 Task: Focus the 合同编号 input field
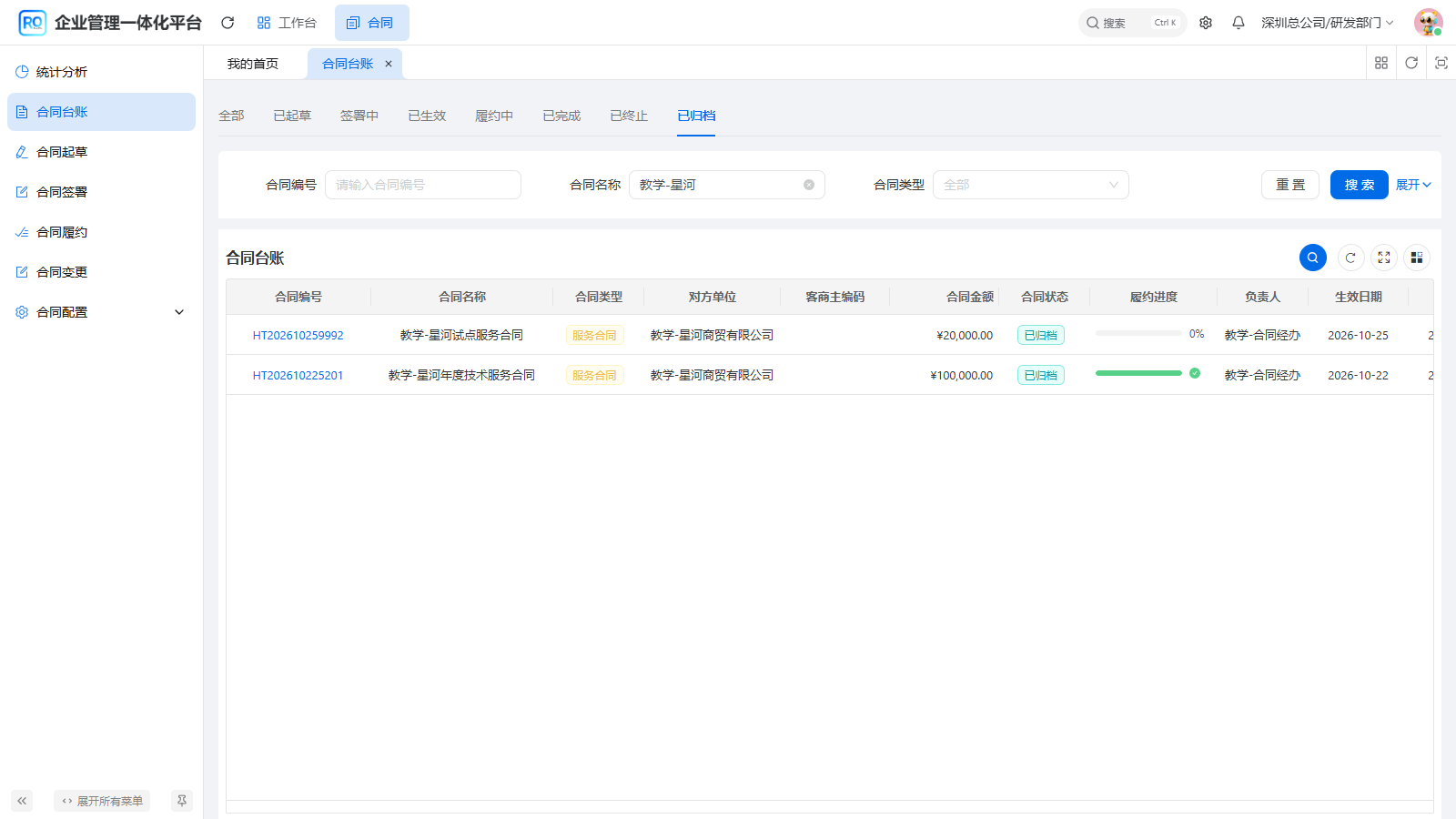423,185
